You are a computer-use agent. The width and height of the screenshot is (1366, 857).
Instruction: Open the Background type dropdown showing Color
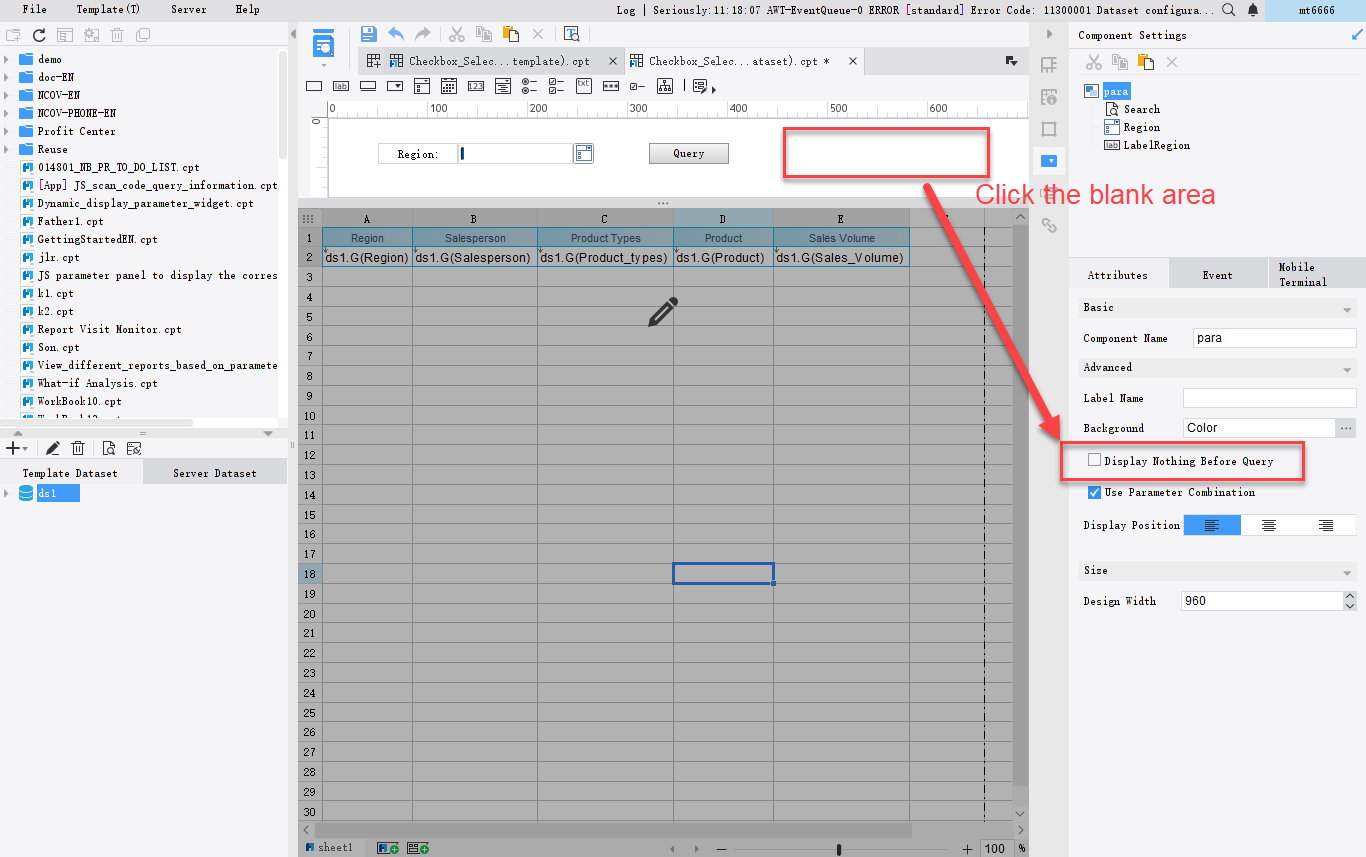click(1258, 427)
